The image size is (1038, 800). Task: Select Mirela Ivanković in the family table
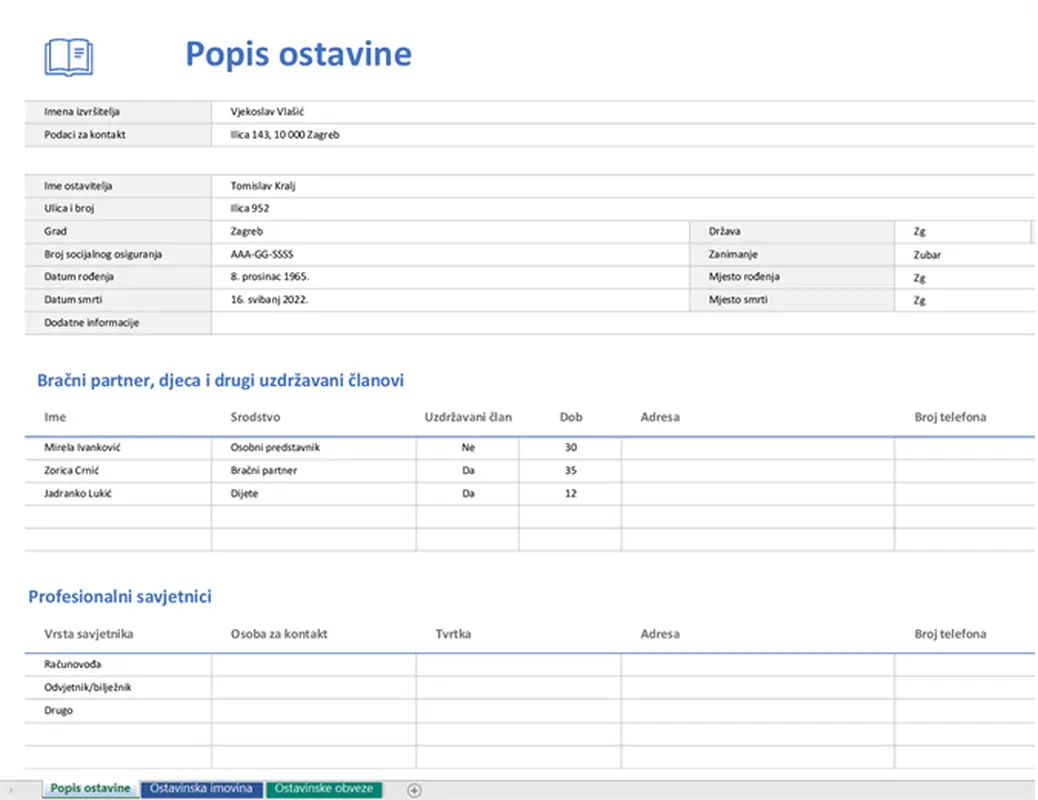point(83,447)
